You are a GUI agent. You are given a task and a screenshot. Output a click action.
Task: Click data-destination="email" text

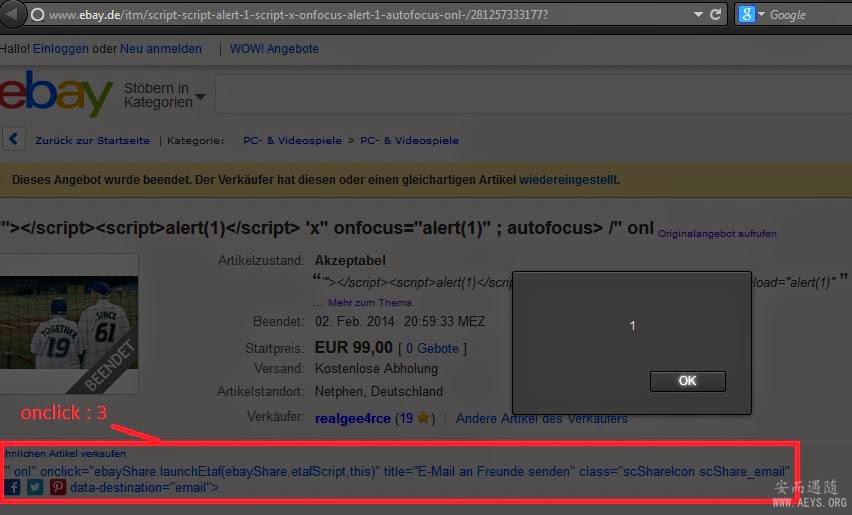144,488
